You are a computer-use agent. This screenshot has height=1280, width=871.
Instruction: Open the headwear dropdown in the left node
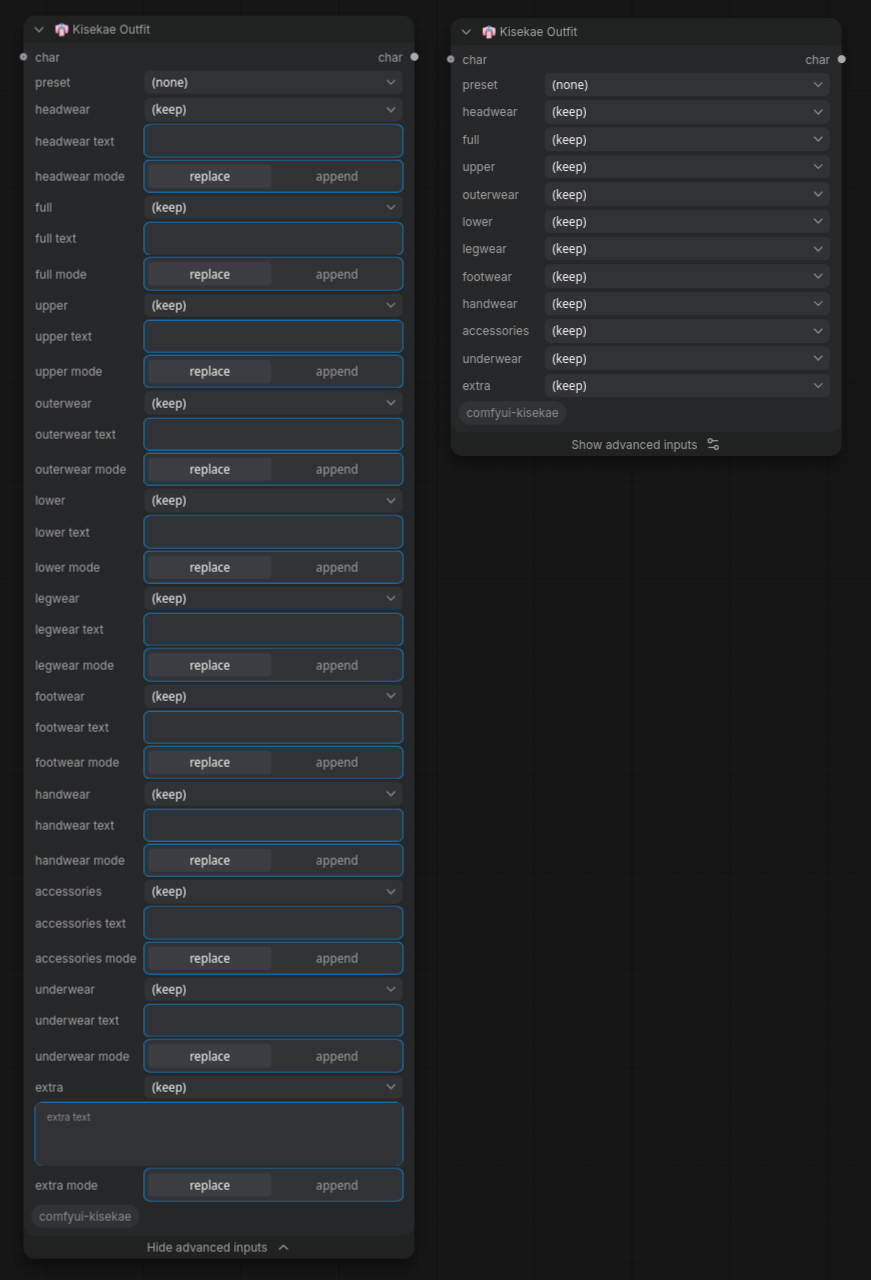(273, 109)
